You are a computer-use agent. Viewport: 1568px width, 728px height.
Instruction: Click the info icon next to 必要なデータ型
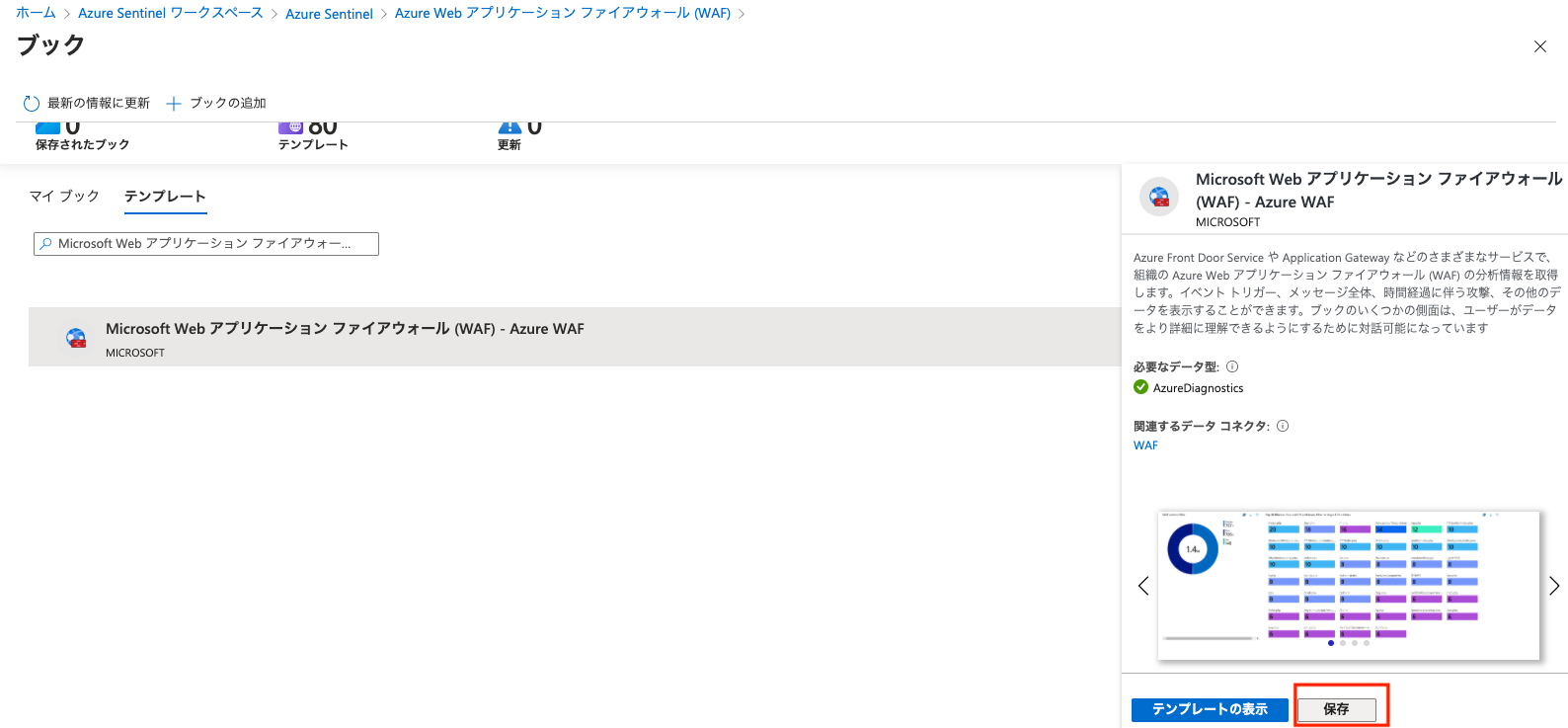(x=1232, y=366)
